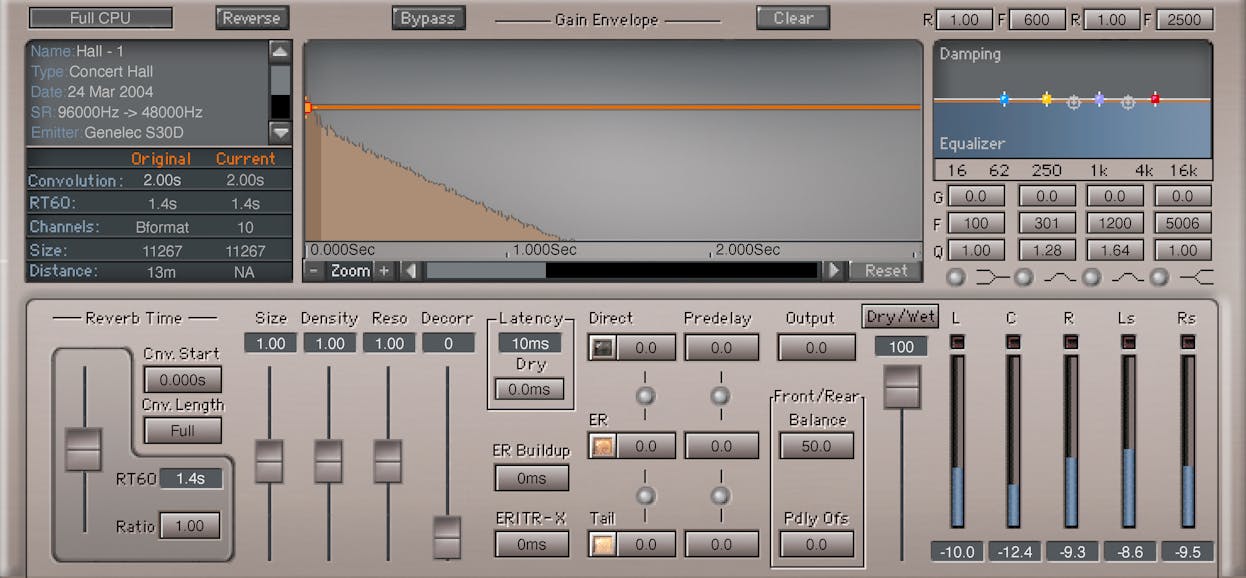The image size is (1246, 578).
Task: Open the Cnv. Length Full selector
Action: click(x=183, y=431)
